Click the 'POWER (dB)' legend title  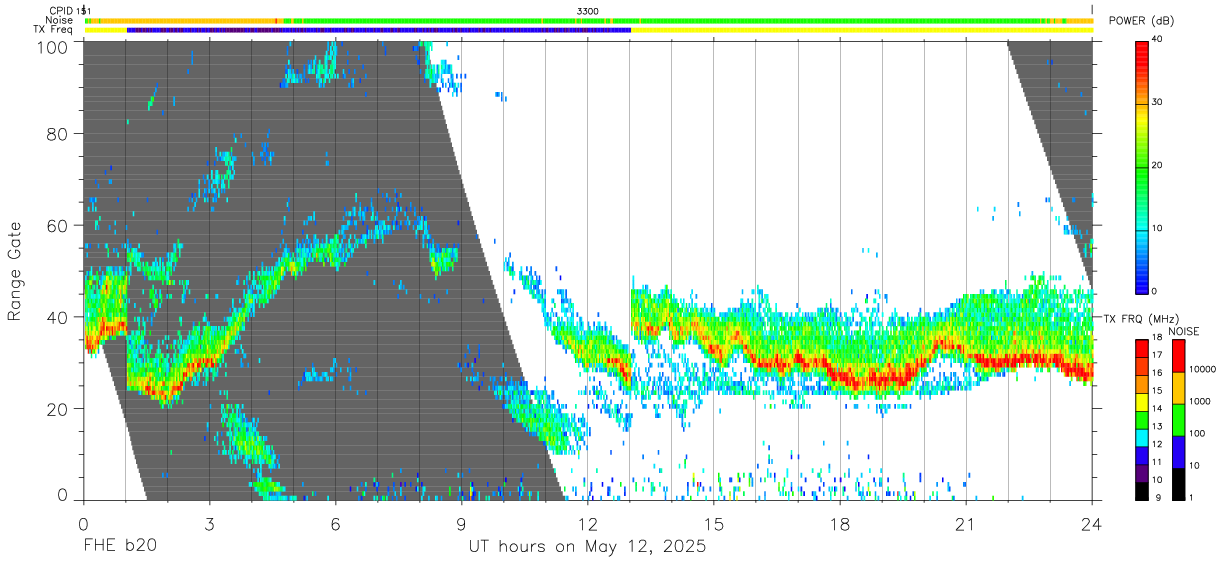coord(1141,21)
